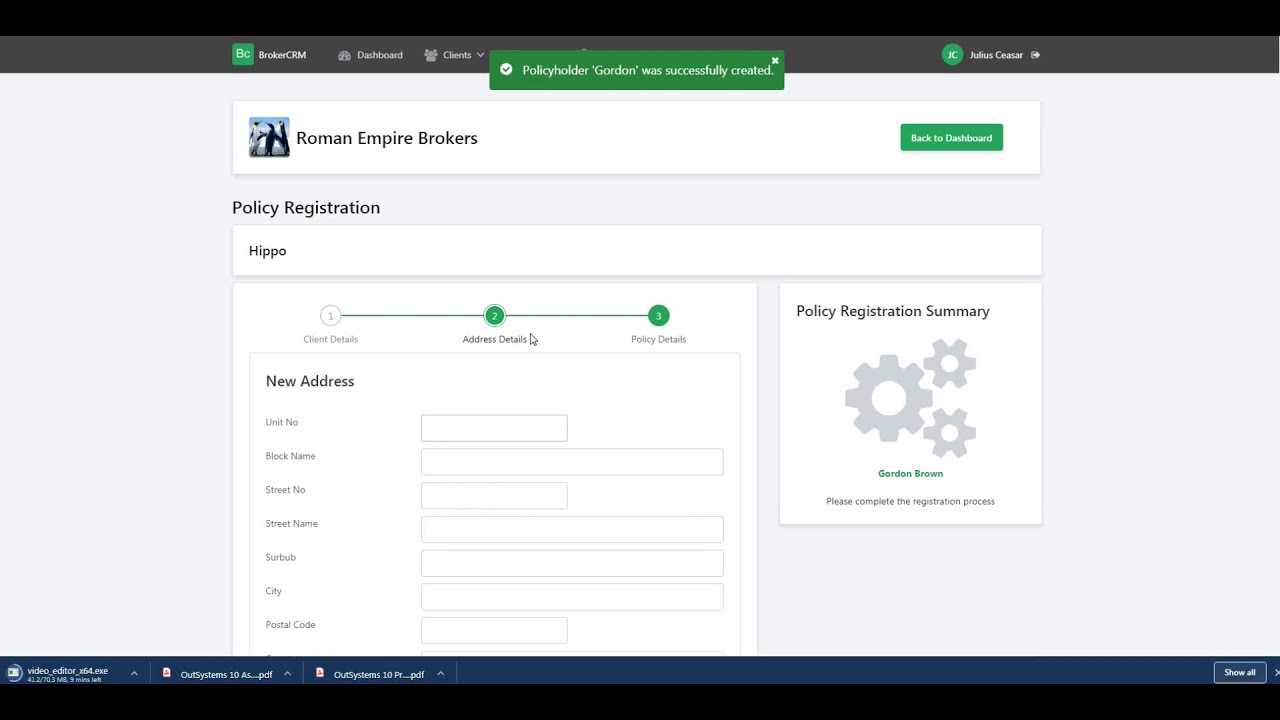The height and width of the screenshot is (720, 1280).
Task: Open Julius Ceasar user profile name
Action: [x=996, y=55]
